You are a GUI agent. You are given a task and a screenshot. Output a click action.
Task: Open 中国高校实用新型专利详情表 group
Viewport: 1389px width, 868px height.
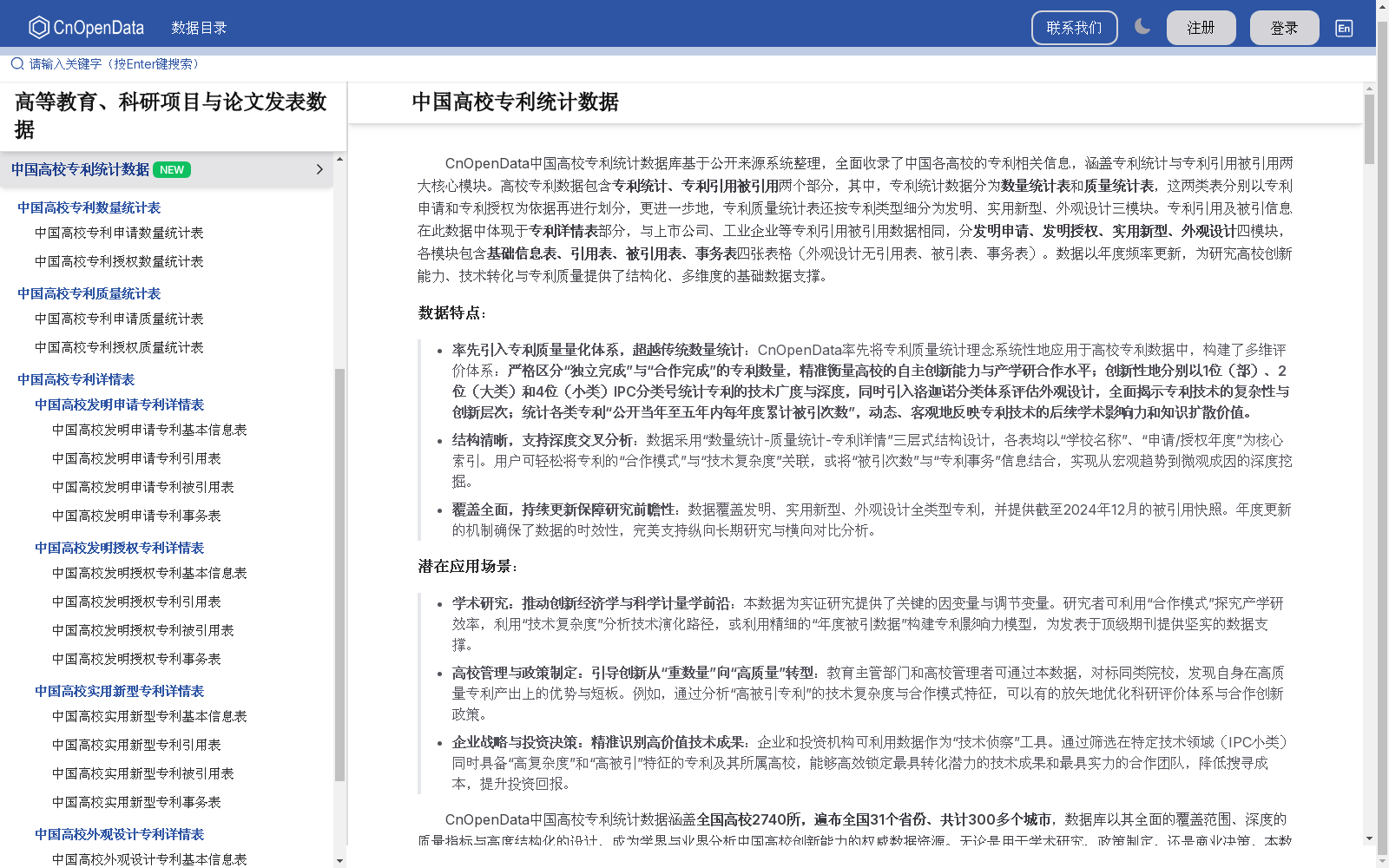(120, 691)
